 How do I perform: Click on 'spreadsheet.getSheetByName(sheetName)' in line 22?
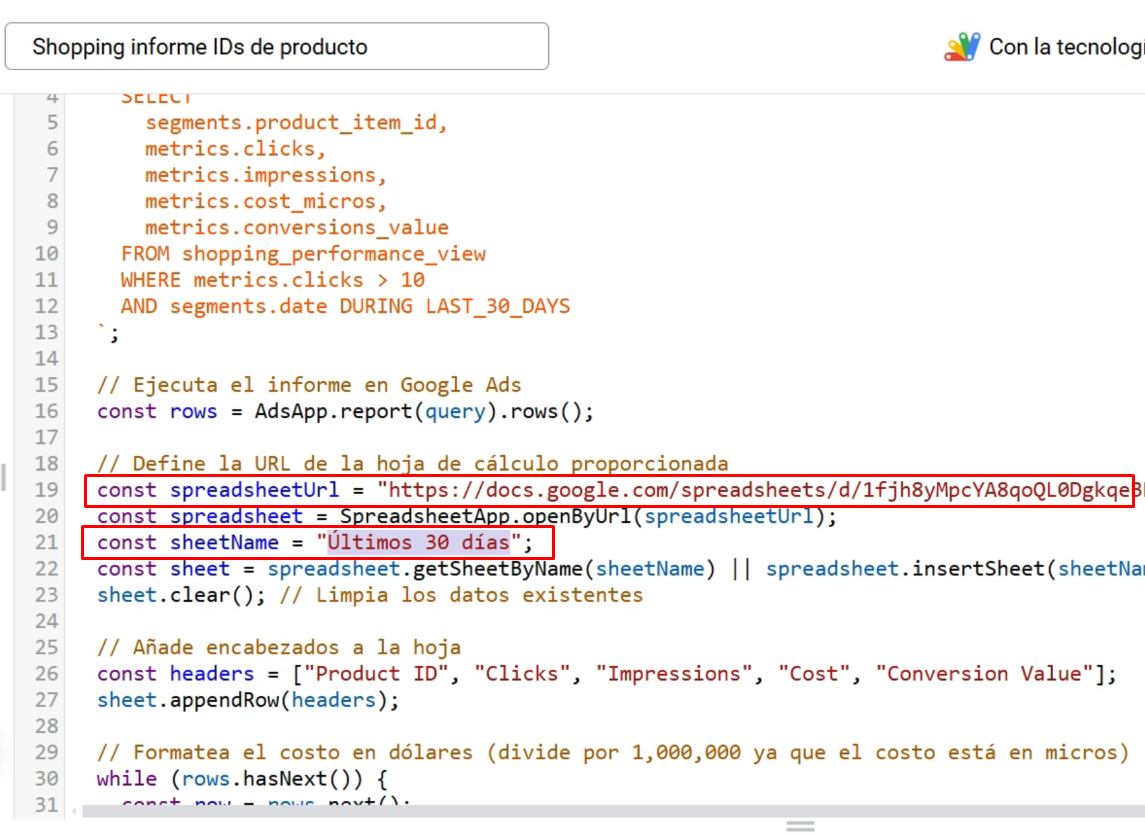pyautogui.click(x=491, y=569)
